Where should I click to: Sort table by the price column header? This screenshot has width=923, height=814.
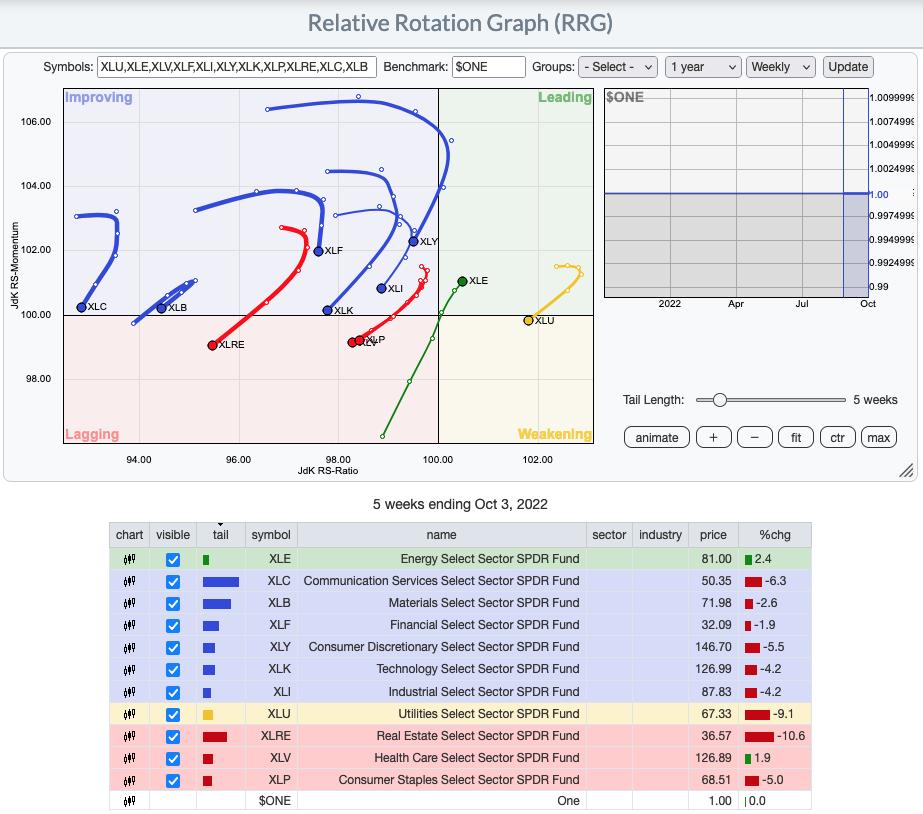713,534
